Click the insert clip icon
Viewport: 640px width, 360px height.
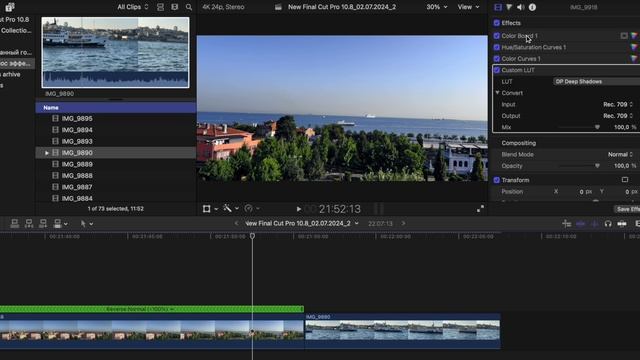pos(29,223)
